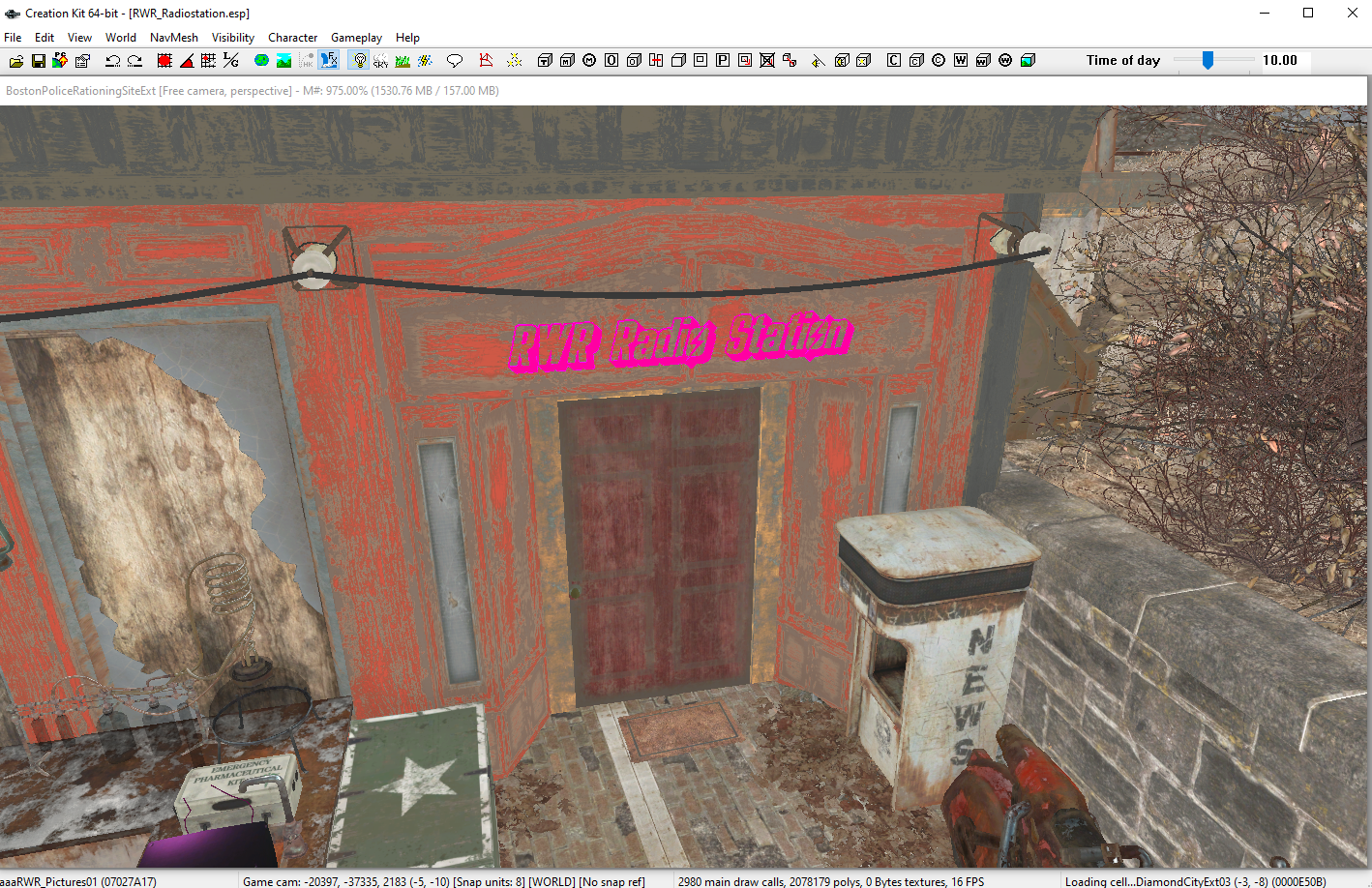
Task: Open the speech bubble dialogue icon
Action: 455,61
